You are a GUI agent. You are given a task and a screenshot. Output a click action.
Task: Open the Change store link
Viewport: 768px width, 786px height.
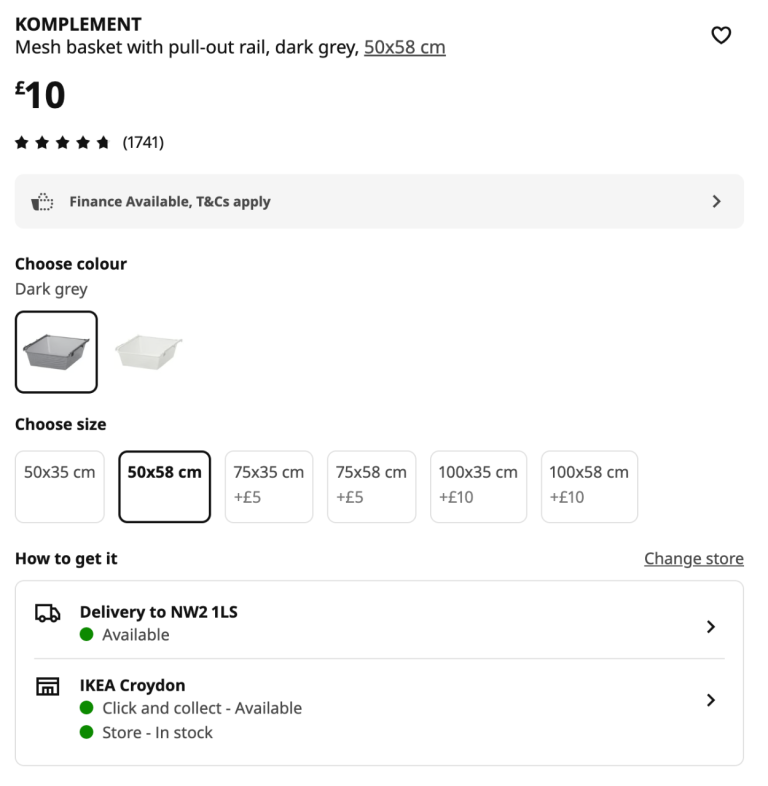(694, 559)
